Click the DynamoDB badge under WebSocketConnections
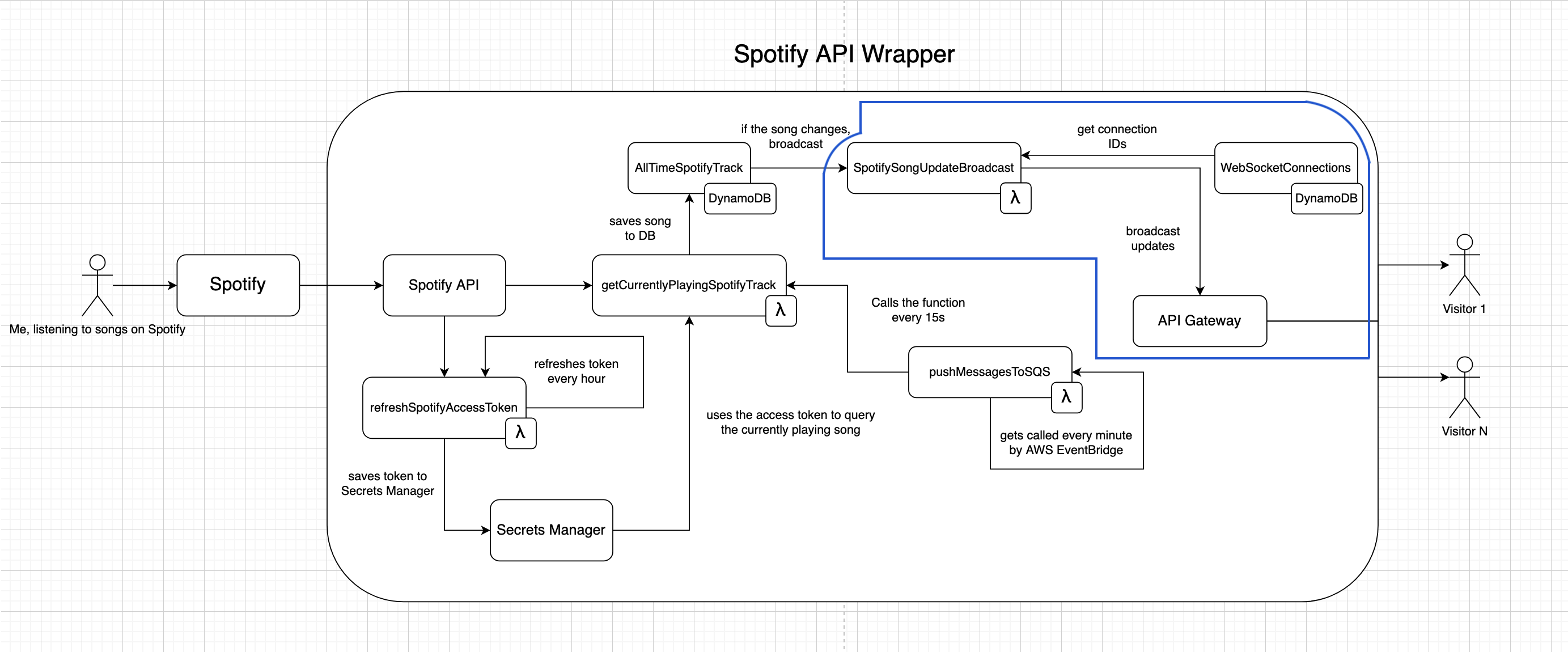The width and height of the screenshot is (1568, 652). tap(1327, 198)
